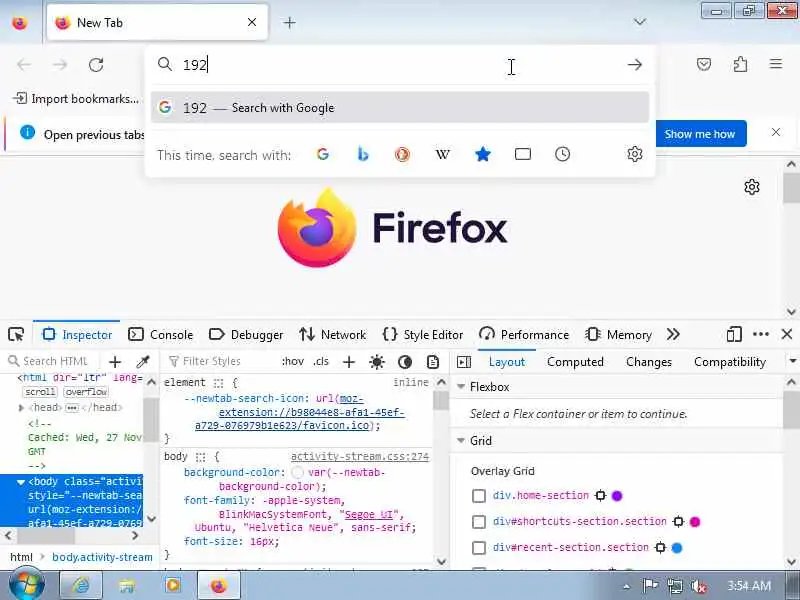Open the list all tabs chevron
Image resolution: width=800 pixels, height=600 pixels.
639,22
